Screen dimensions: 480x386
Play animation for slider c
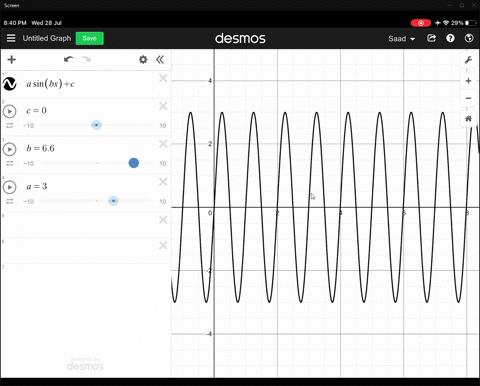coord(10,111)
